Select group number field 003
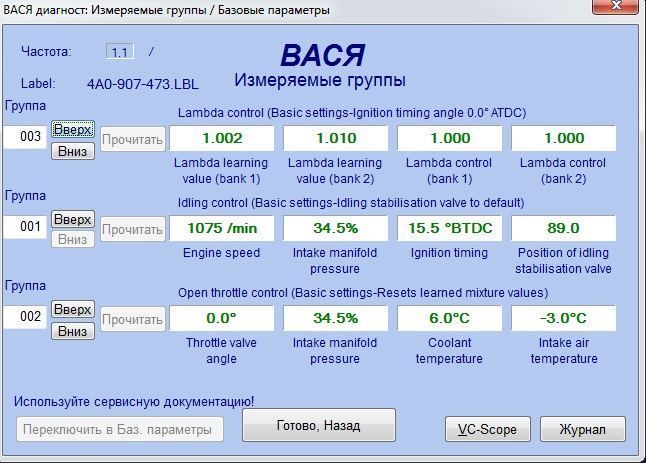646x463 pixels. 26,137
